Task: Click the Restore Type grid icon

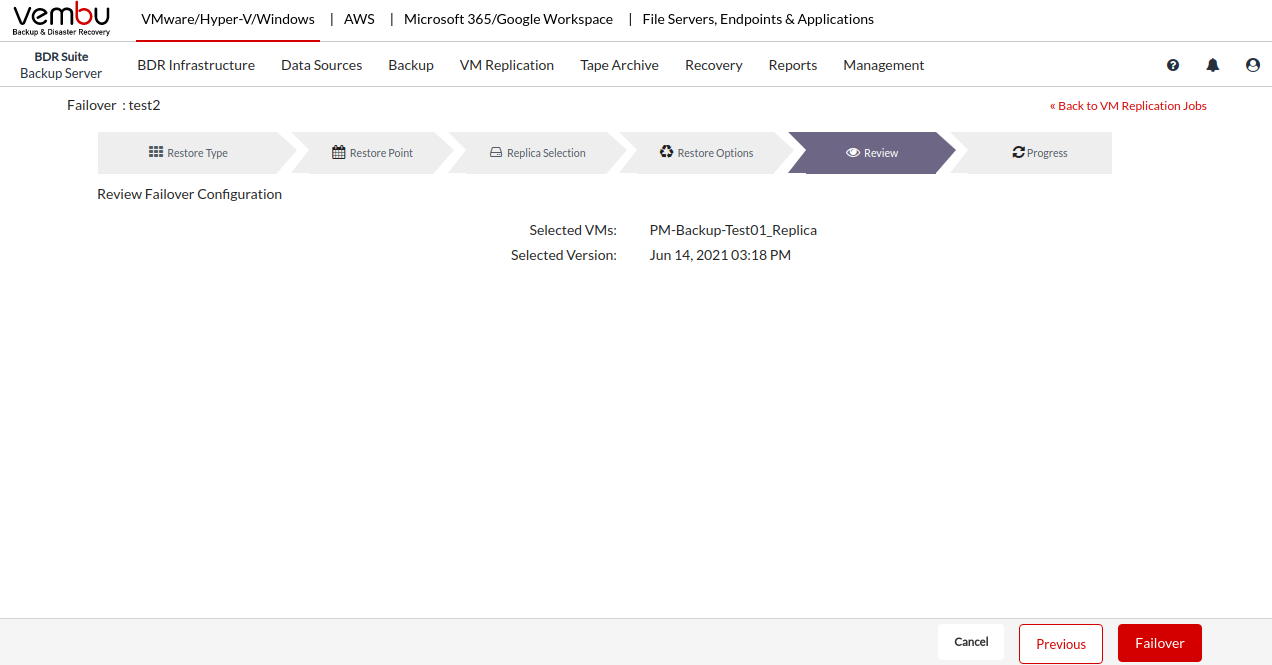Action: 156,152
